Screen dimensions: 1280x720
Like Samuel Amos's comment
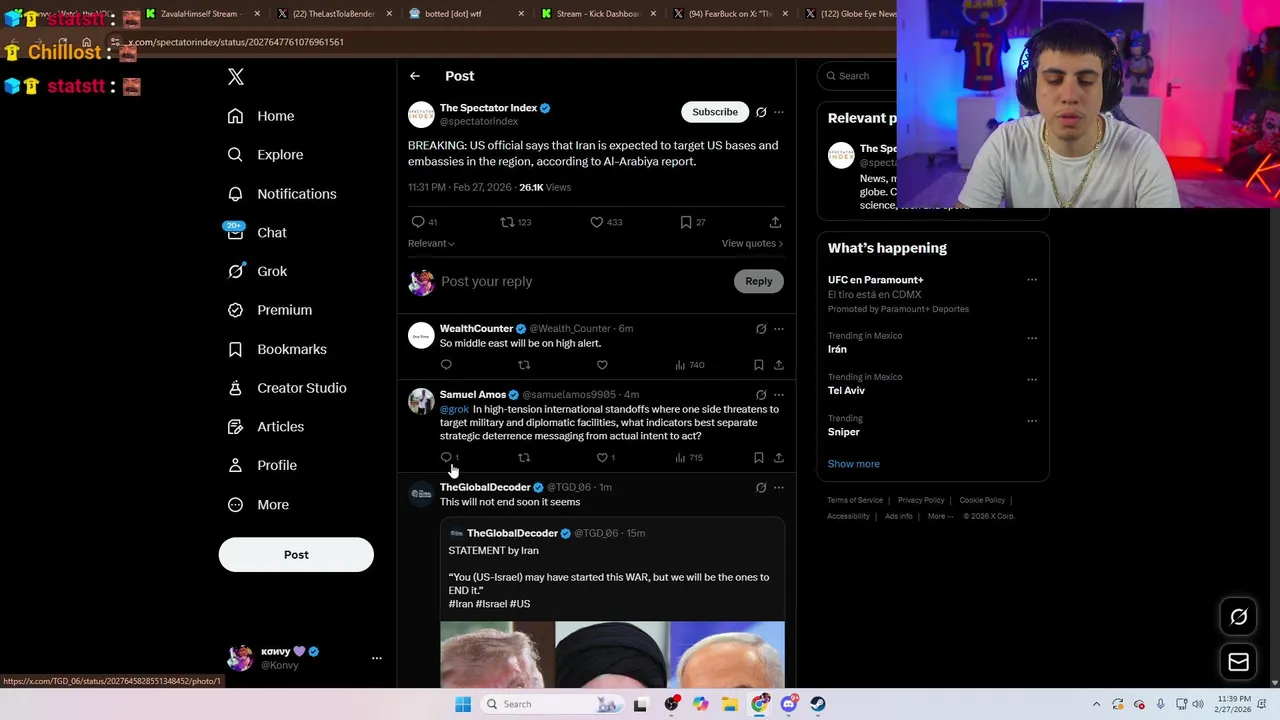[602, 457]
